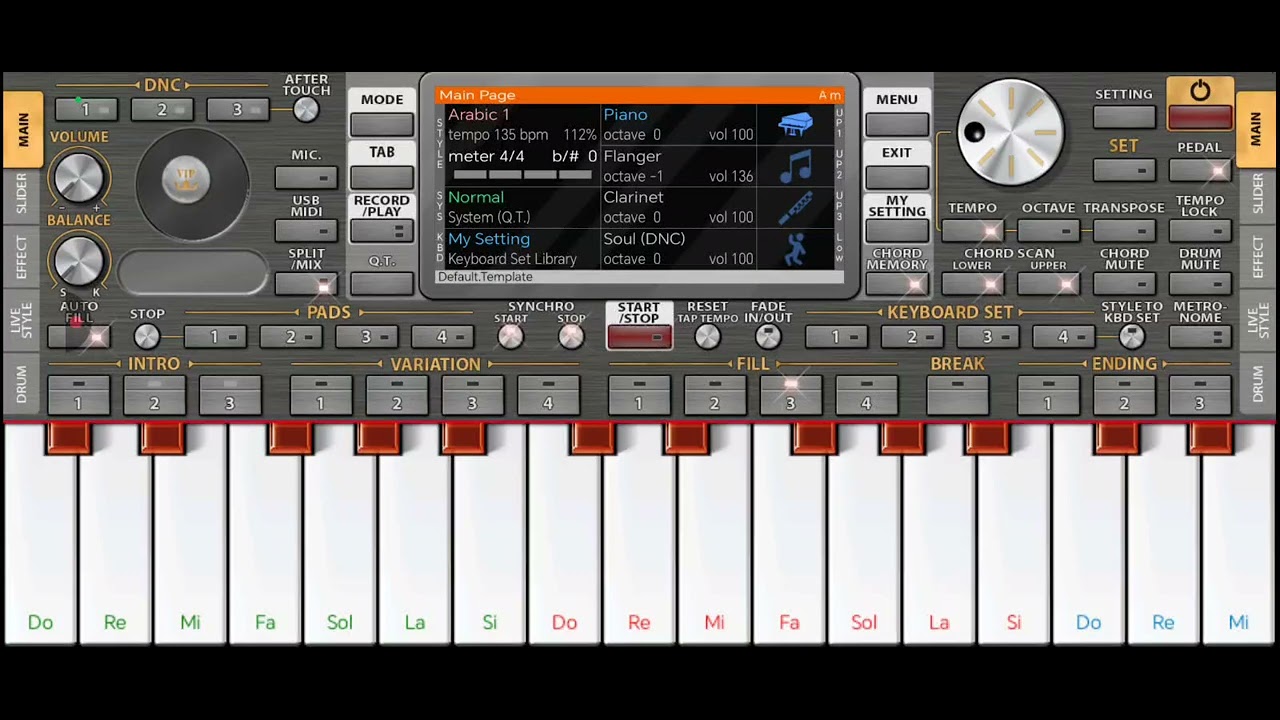Click the Style to KBD Set knob
The image size is (1280, 720).
pyautogui.click(x=1132, y=337)
